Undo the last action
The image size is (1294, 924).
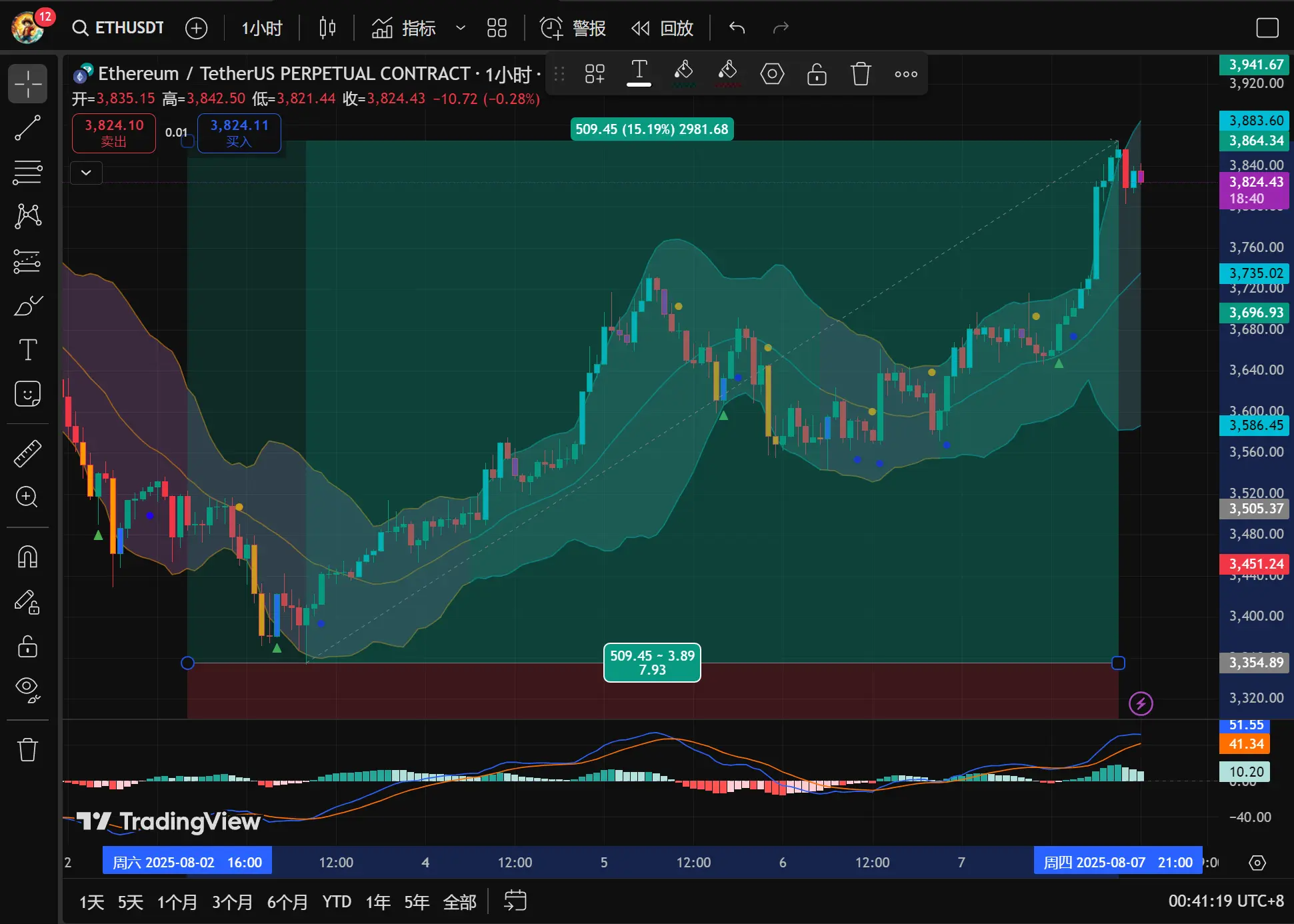tap(737, 28)
